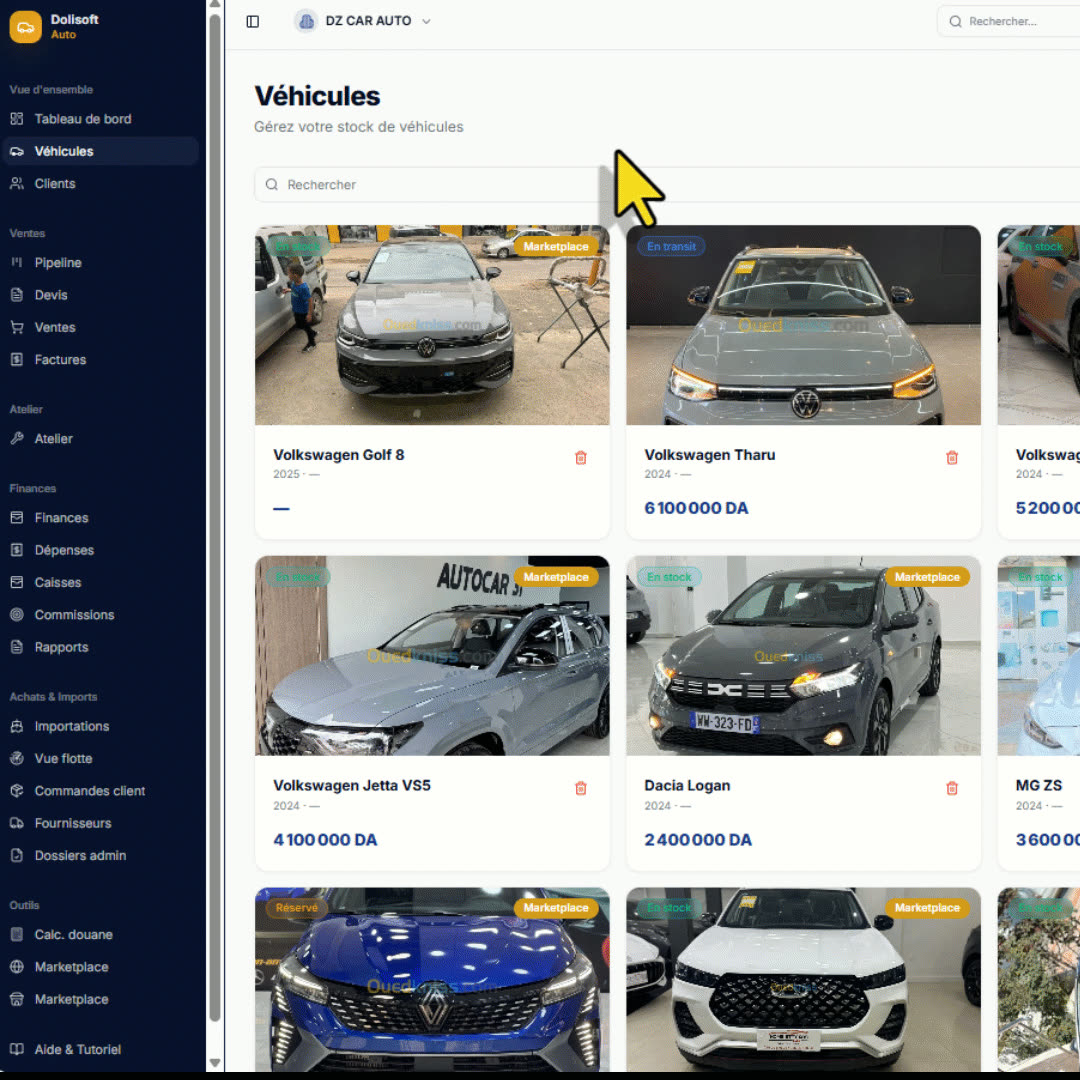The height and width of the screenshot is (1080, 1080).
Task: Click the Volkswagen Tharu title
Action: click(709, 455)
